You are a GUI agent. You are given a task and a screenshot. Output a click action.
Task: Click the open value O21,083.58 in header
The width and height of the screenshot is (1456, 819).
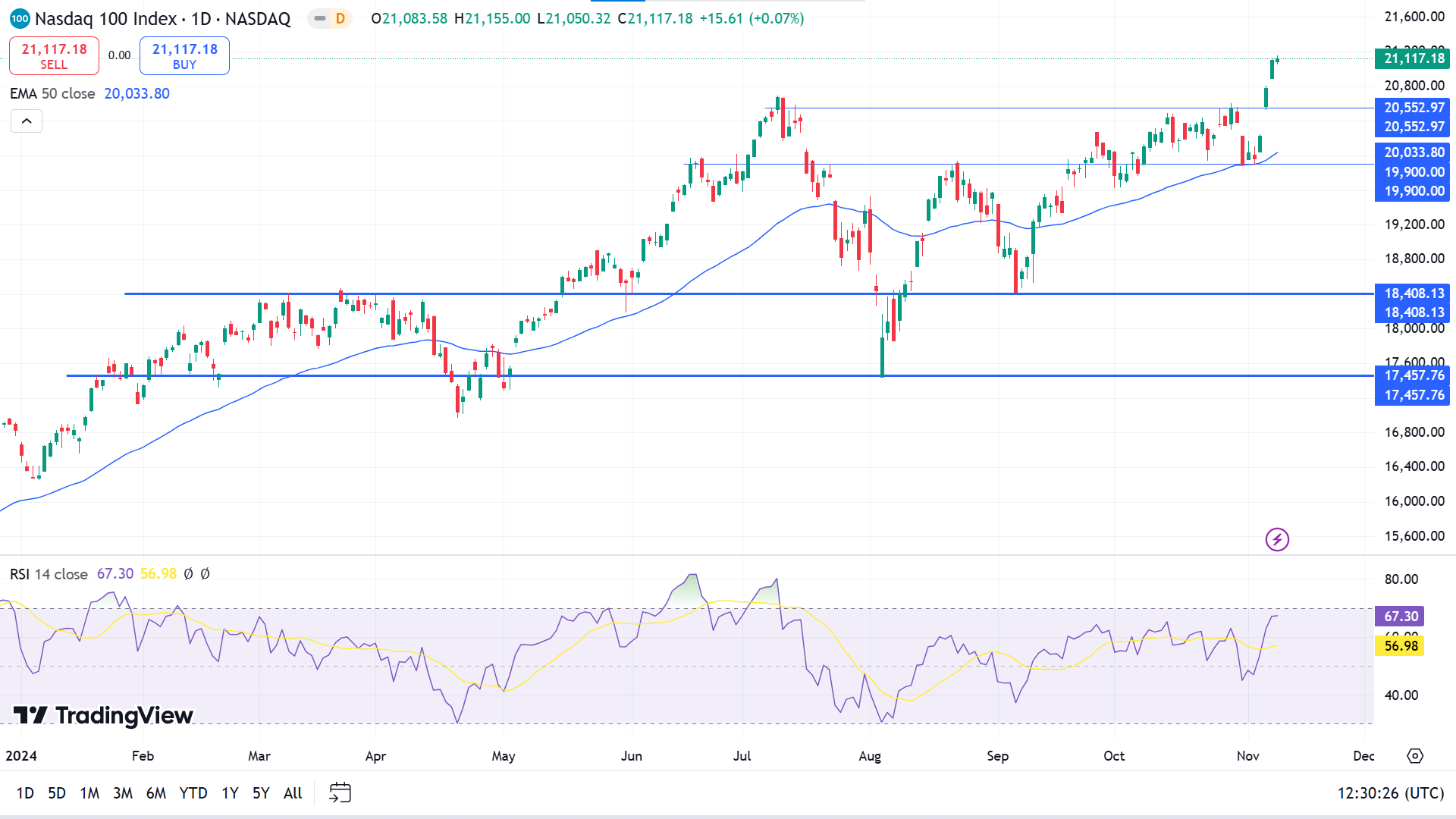(409, 18)
